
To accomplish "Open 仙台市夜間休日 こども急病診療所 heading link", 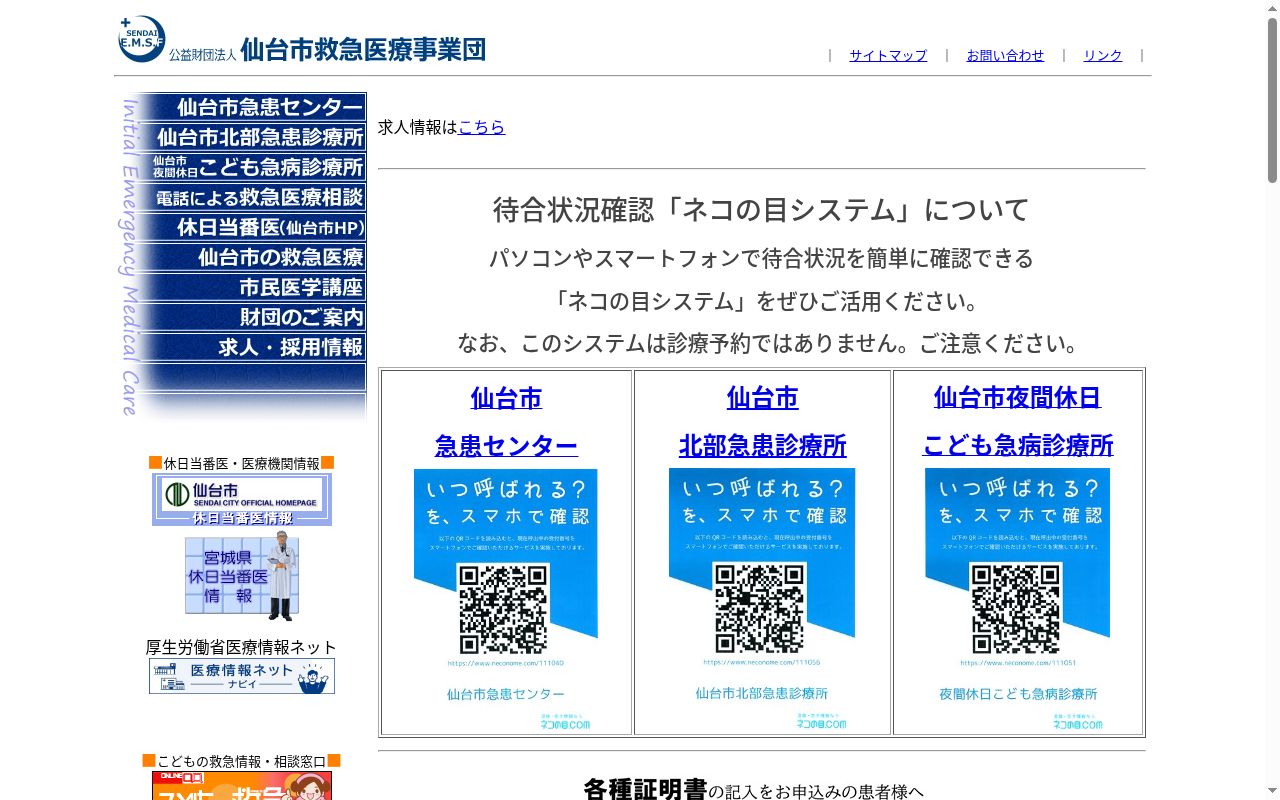I will click(1018, 421).
